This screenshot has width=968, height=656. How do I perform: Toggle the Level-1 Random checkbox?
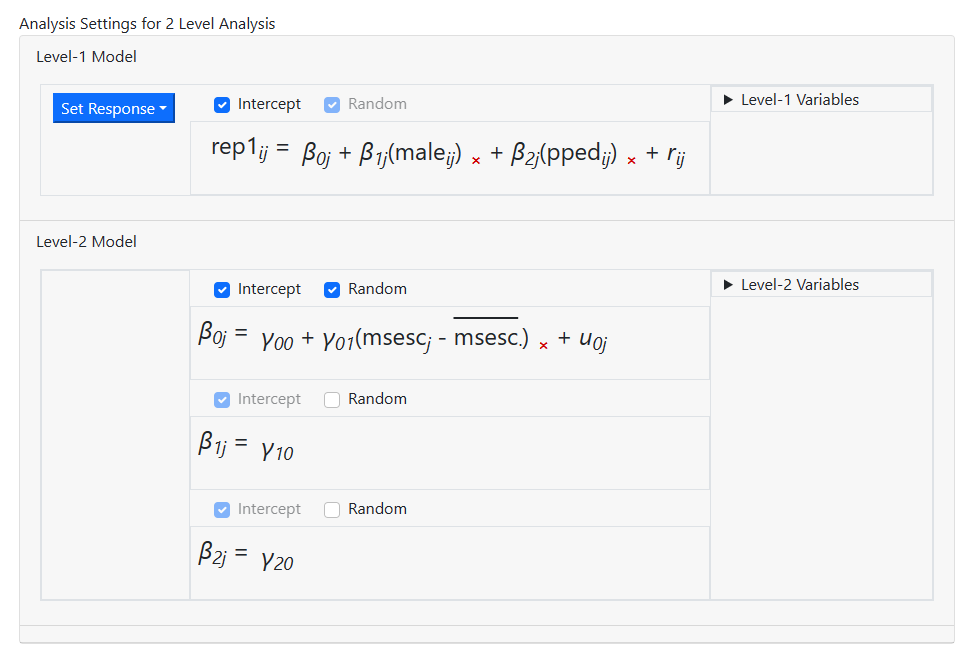332,104
